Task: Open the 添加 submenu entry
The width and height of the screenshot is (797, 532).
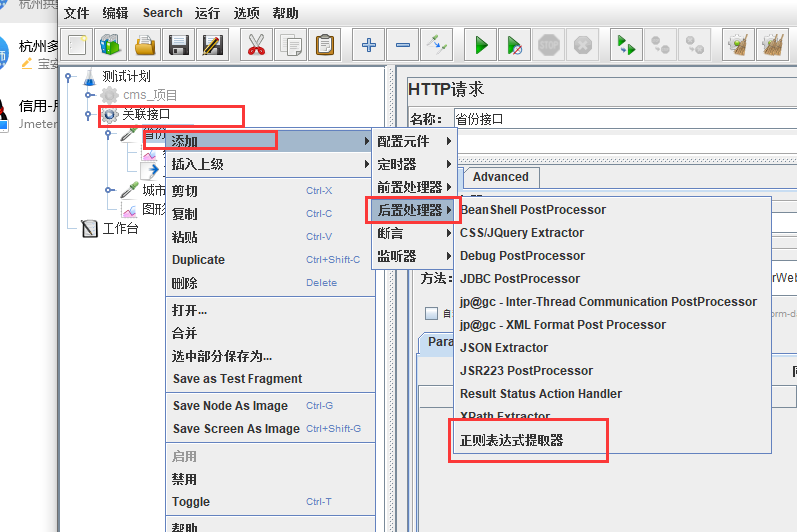Action: click(269, 141)
